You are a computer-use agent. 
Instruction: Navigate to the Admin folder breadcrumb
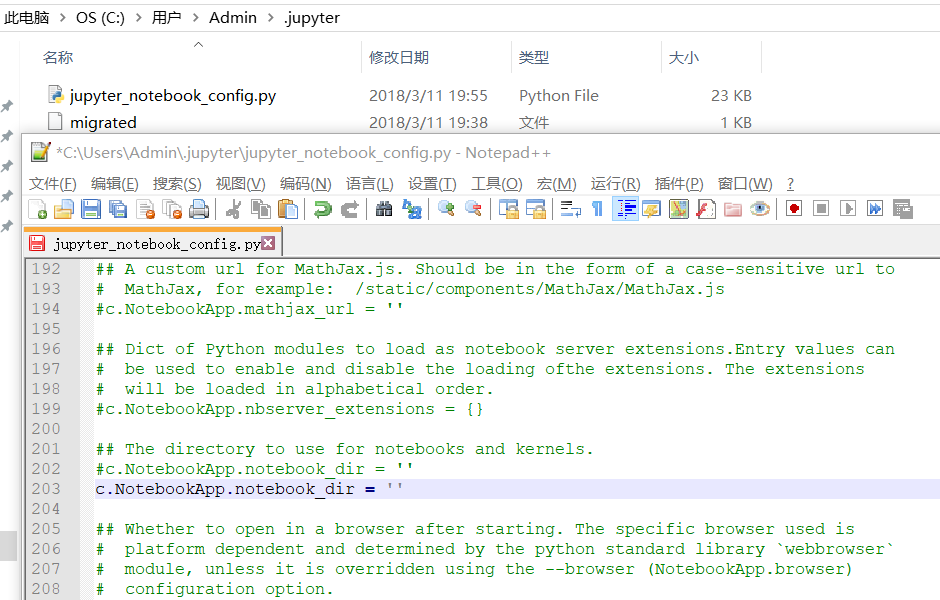coord(233,18)
